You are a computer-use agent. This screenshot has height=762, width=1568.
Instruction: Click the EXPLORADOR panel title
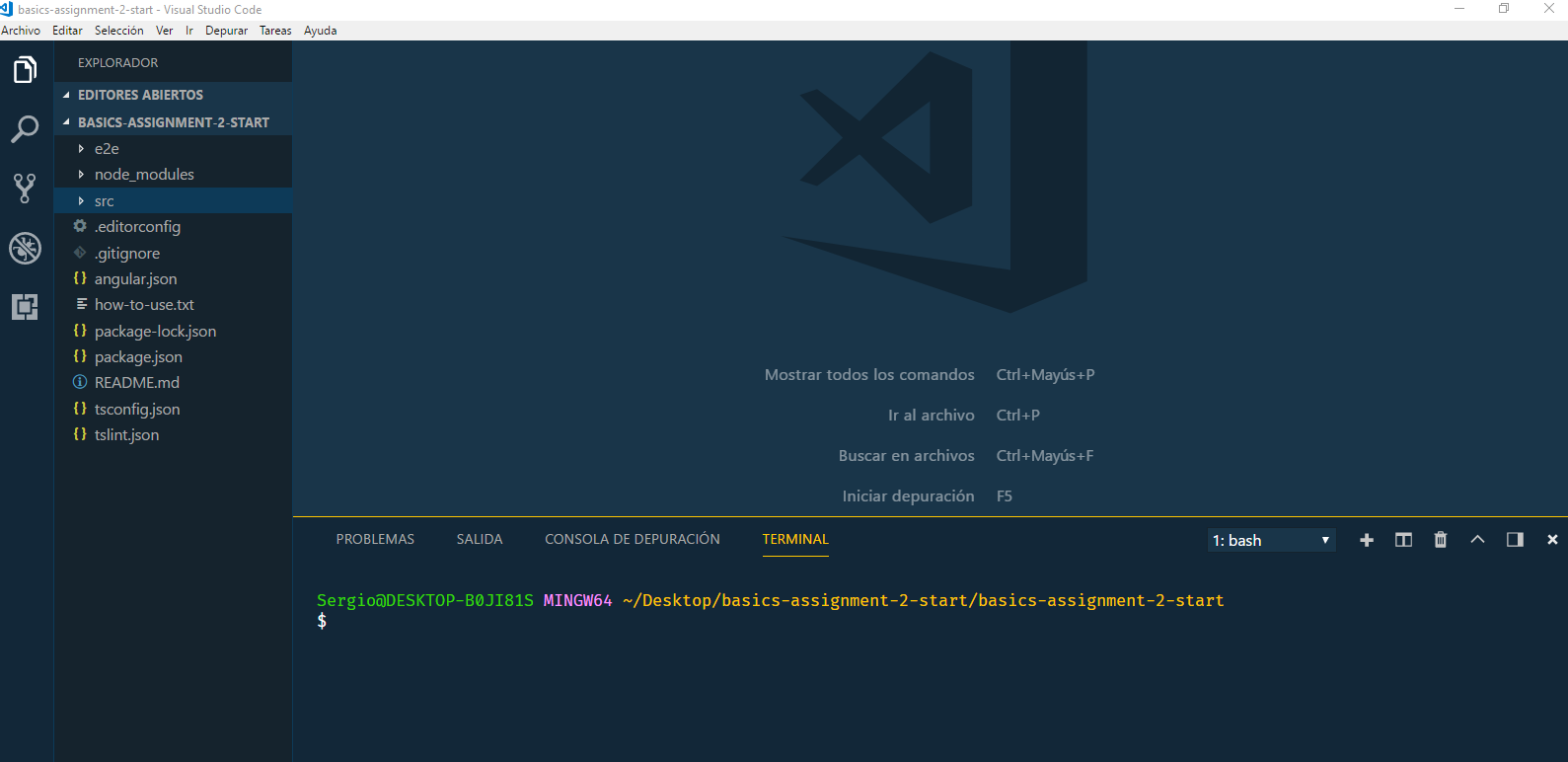click(x=118, y=62)
